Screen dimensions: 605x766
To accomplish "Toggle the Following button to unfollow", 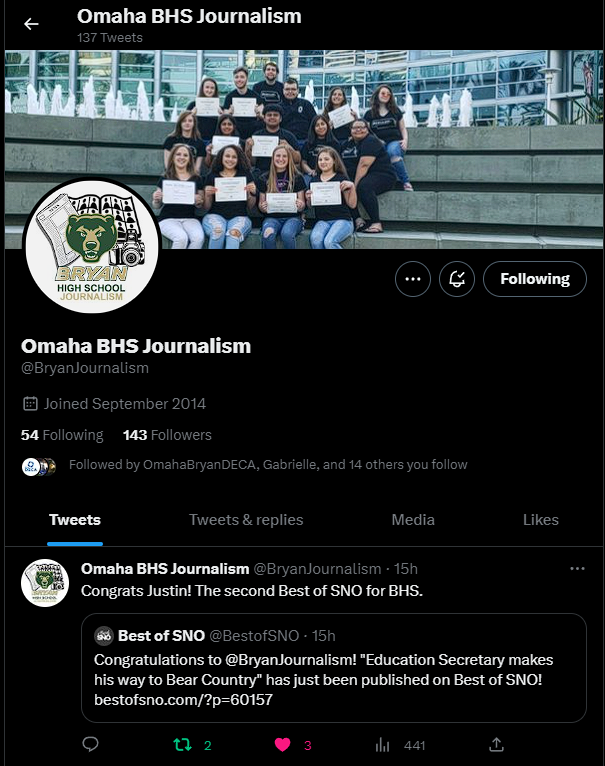I will 535,279.
